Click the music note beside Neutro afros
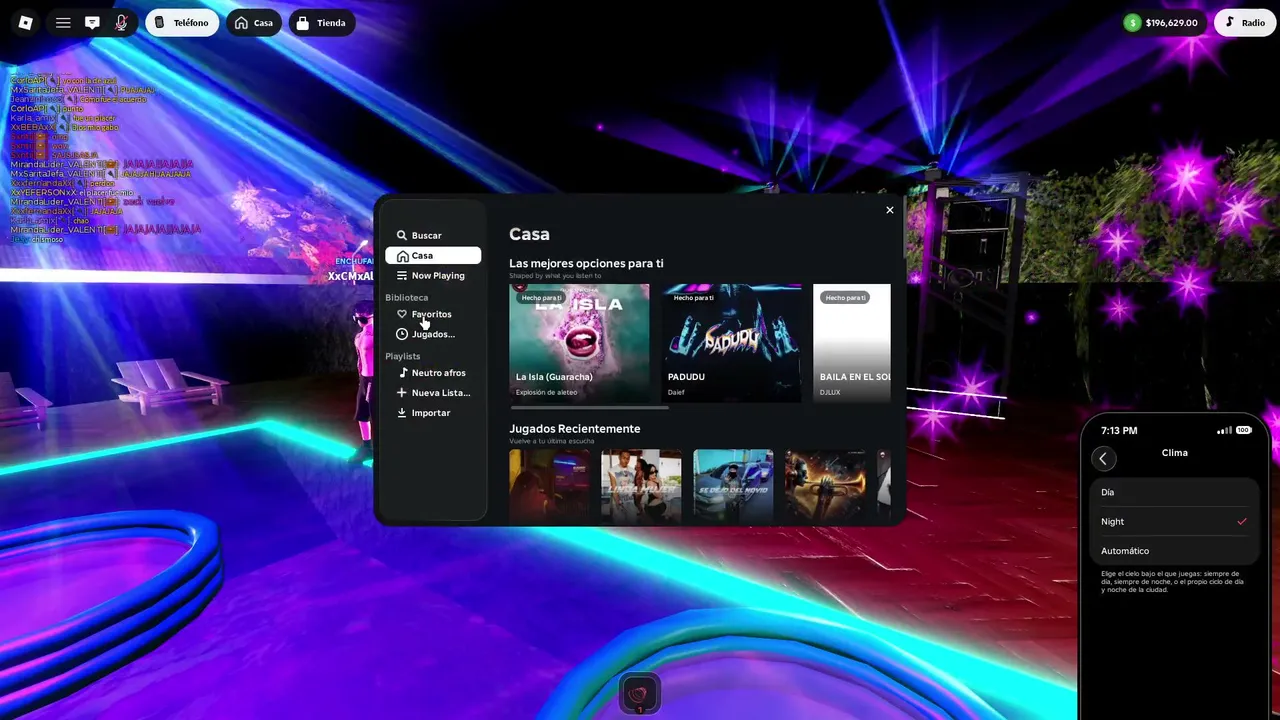Viewport: 1280px width, 720px height. 402,373
